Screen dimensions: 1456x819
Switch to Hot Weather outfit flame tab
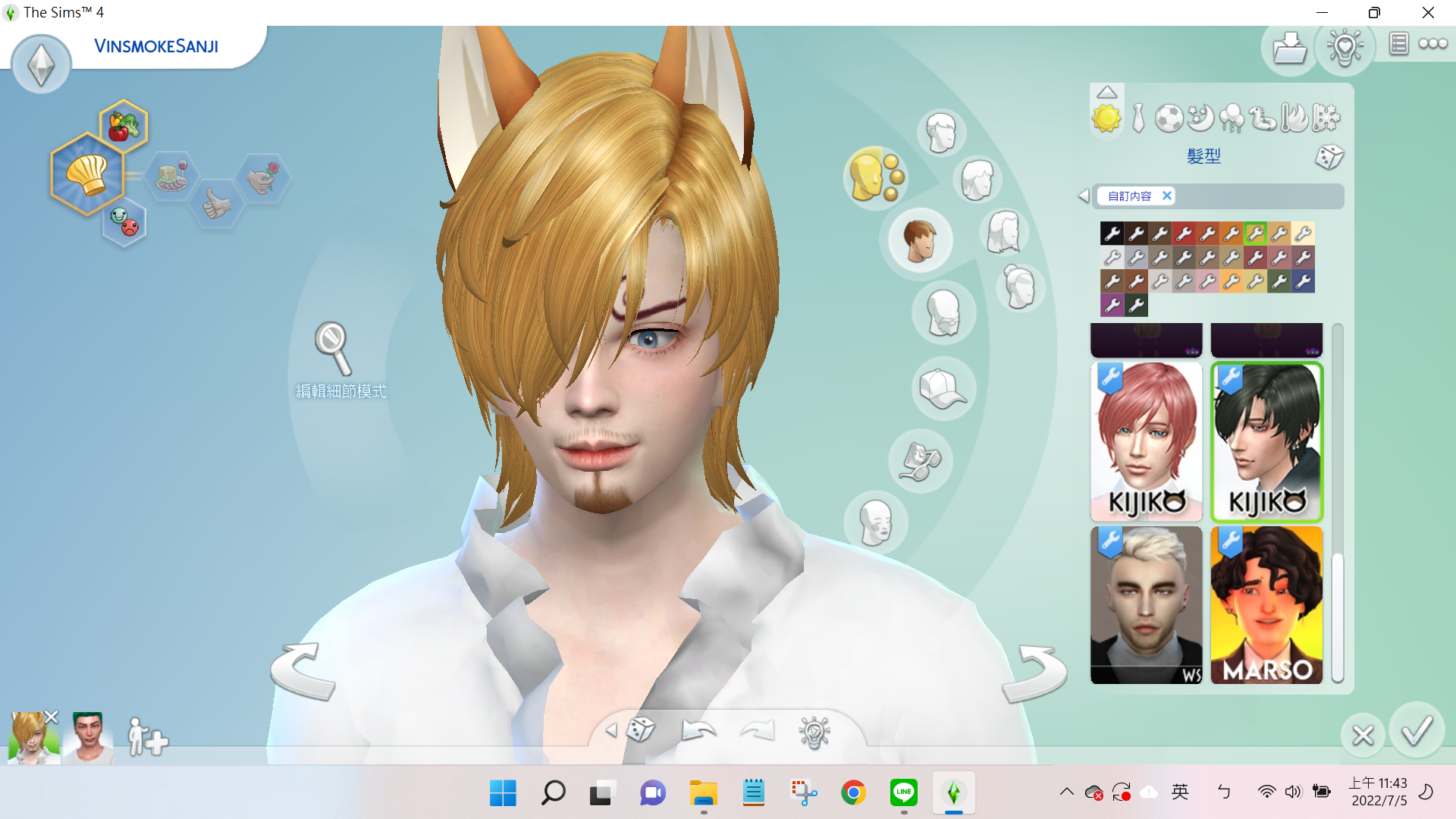pyautogui.click(x=1294, y=118)
